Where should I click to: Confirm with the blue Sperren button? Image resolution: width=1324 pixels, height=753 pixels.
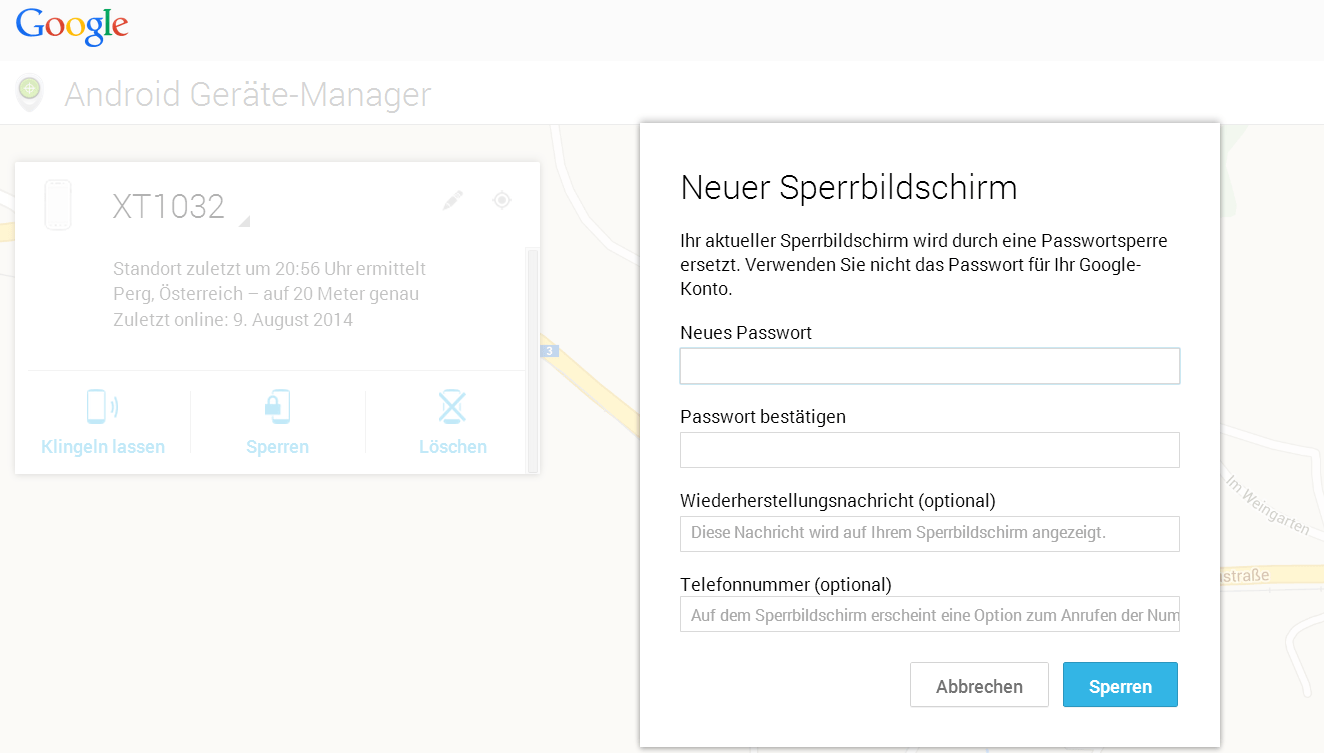click(x=1120, y=685)
